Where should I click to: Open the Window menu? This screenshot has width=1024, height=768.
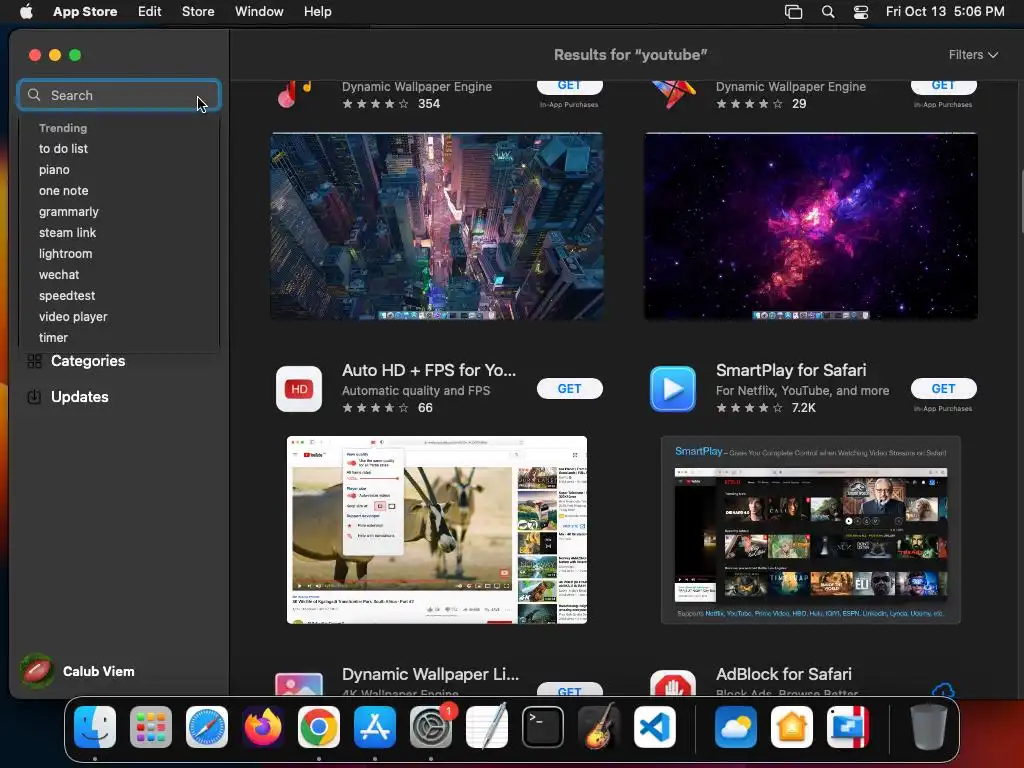click(x=259, y=12)
